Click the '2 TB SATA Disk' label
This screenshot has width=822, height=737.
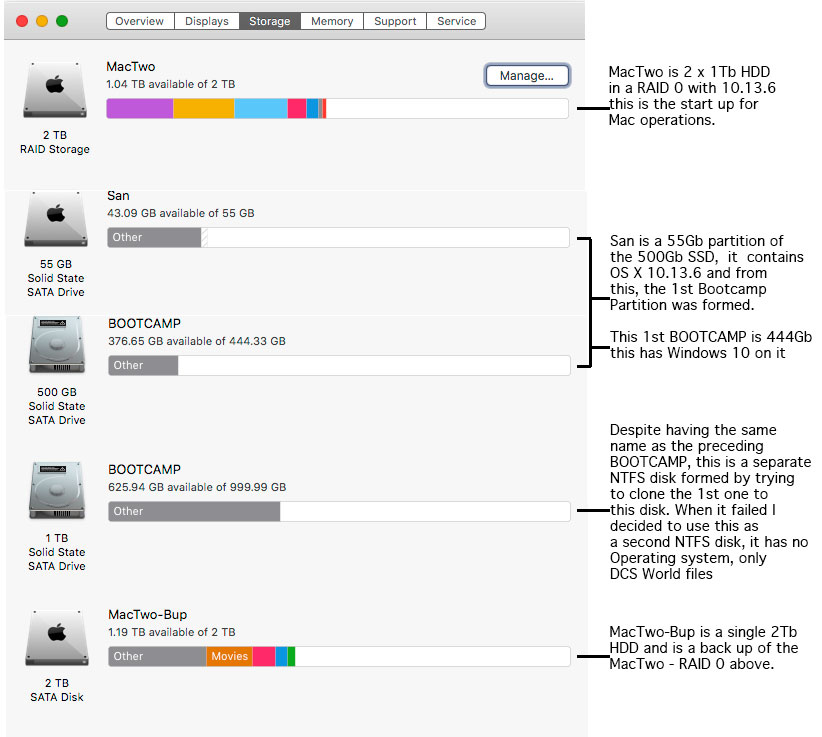coord(57,690)
